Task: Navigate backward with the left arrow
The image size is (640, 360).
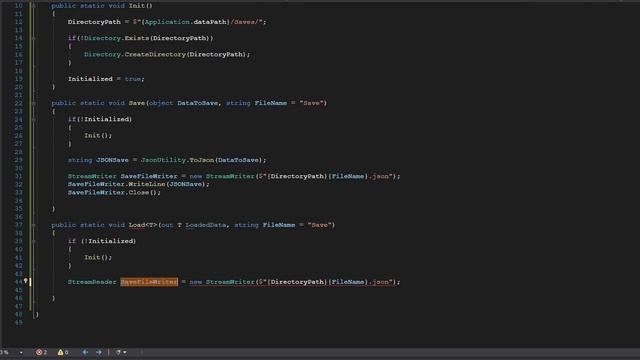Action: (85, 352)
